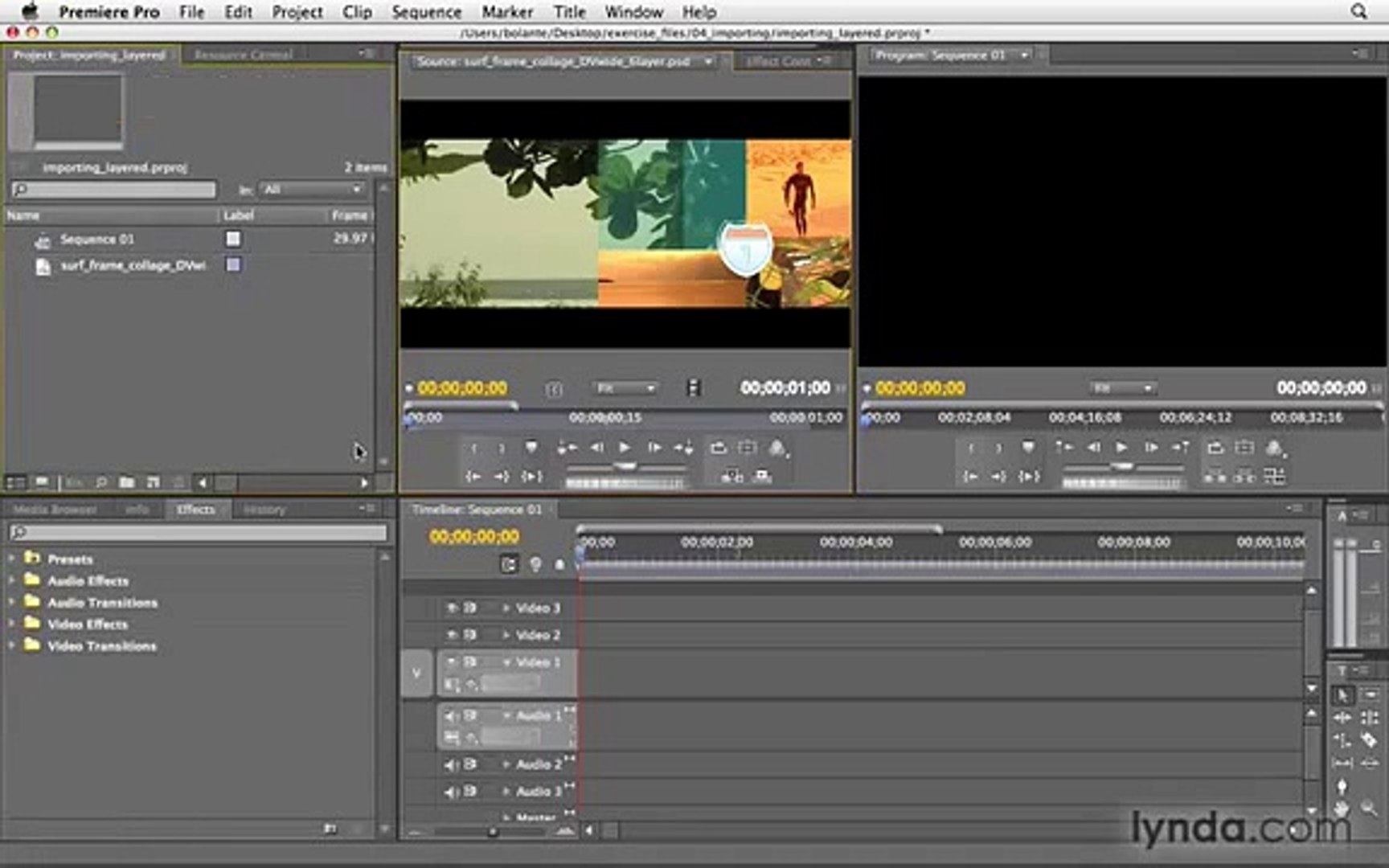
Task: Open Trim monitor from Program monitor
Action: (1274, 477)
